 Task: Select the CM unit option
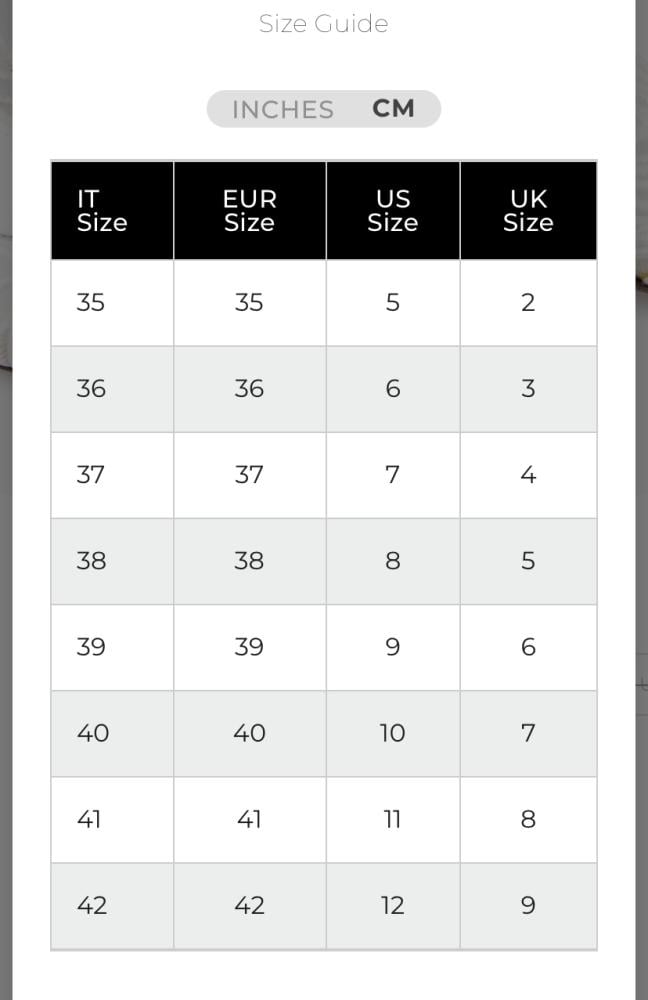(x=394, y=108)
